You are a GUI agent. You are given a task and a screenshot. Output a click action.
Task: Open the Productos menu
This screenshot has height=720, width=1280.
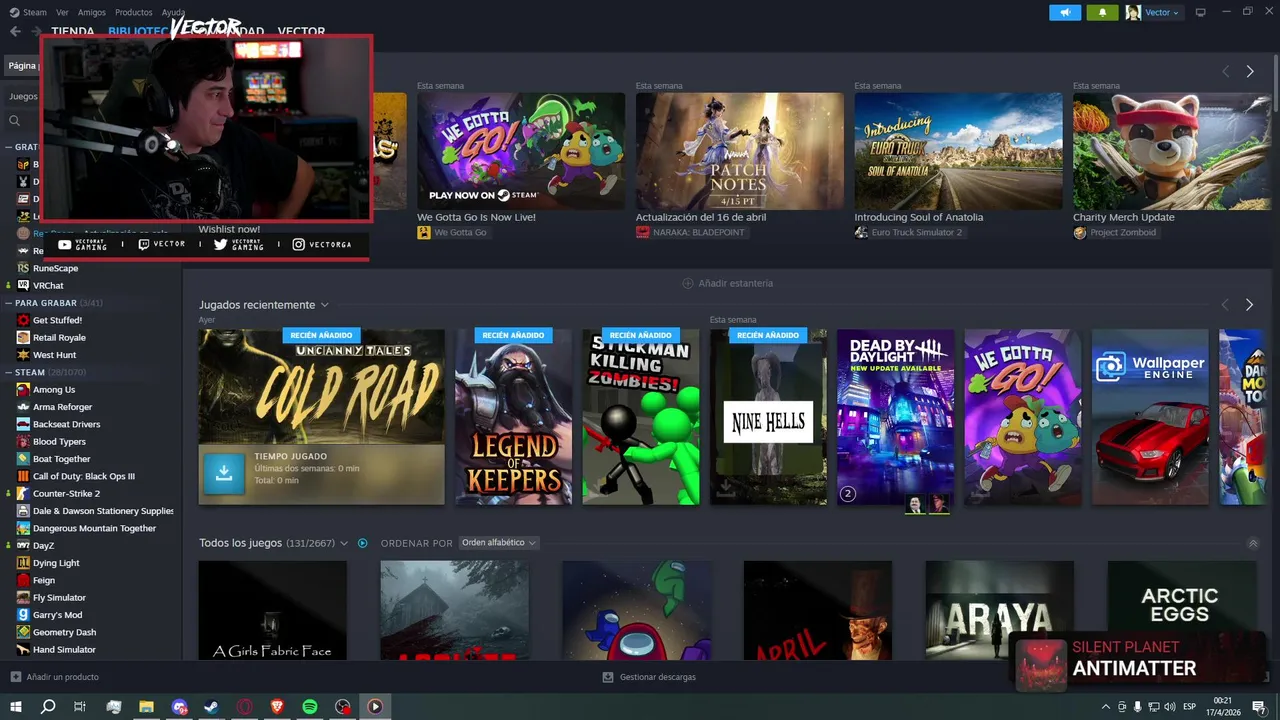tap(134, 12)
